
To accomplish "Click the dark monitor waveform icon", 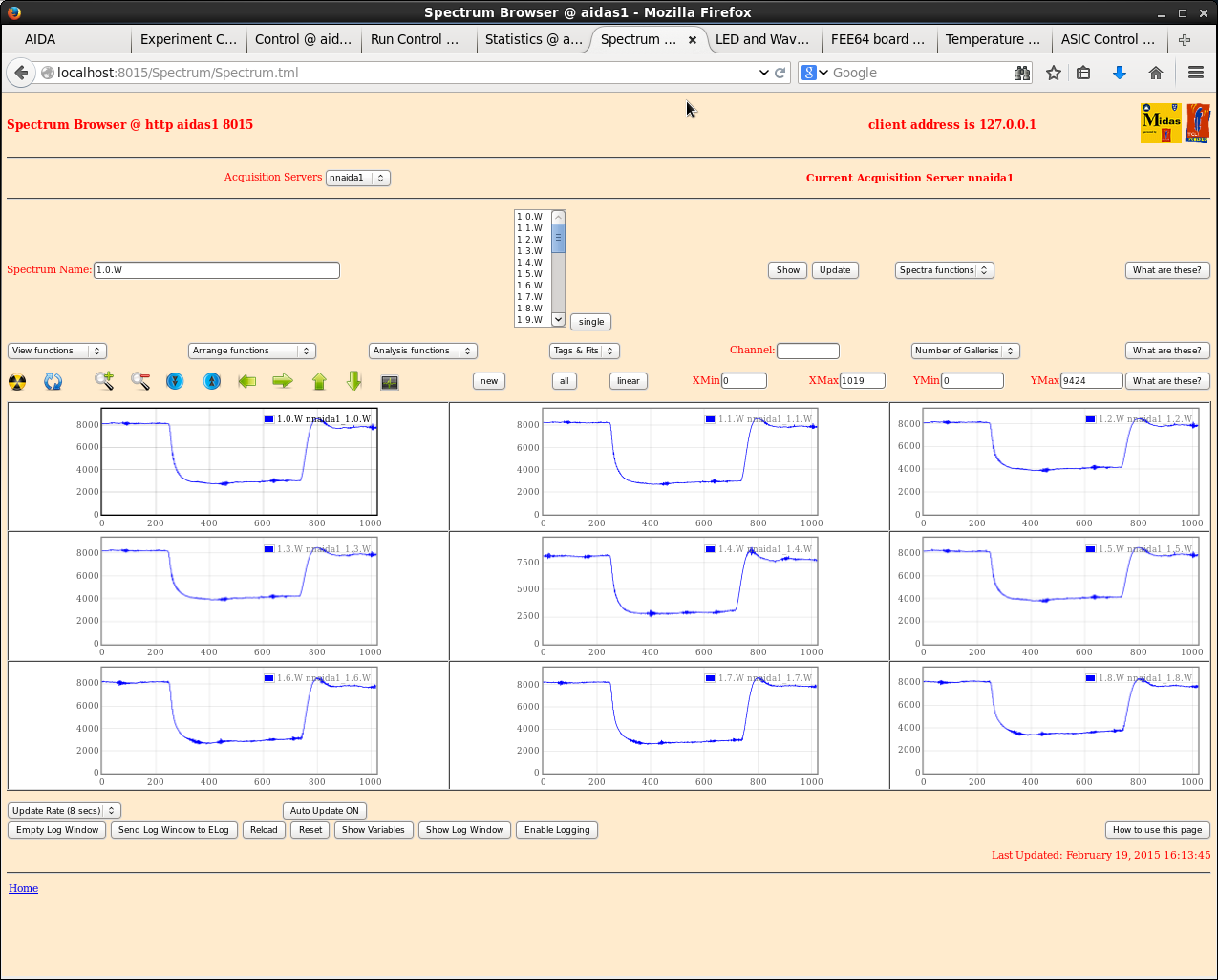I will [x=390, y=382].
